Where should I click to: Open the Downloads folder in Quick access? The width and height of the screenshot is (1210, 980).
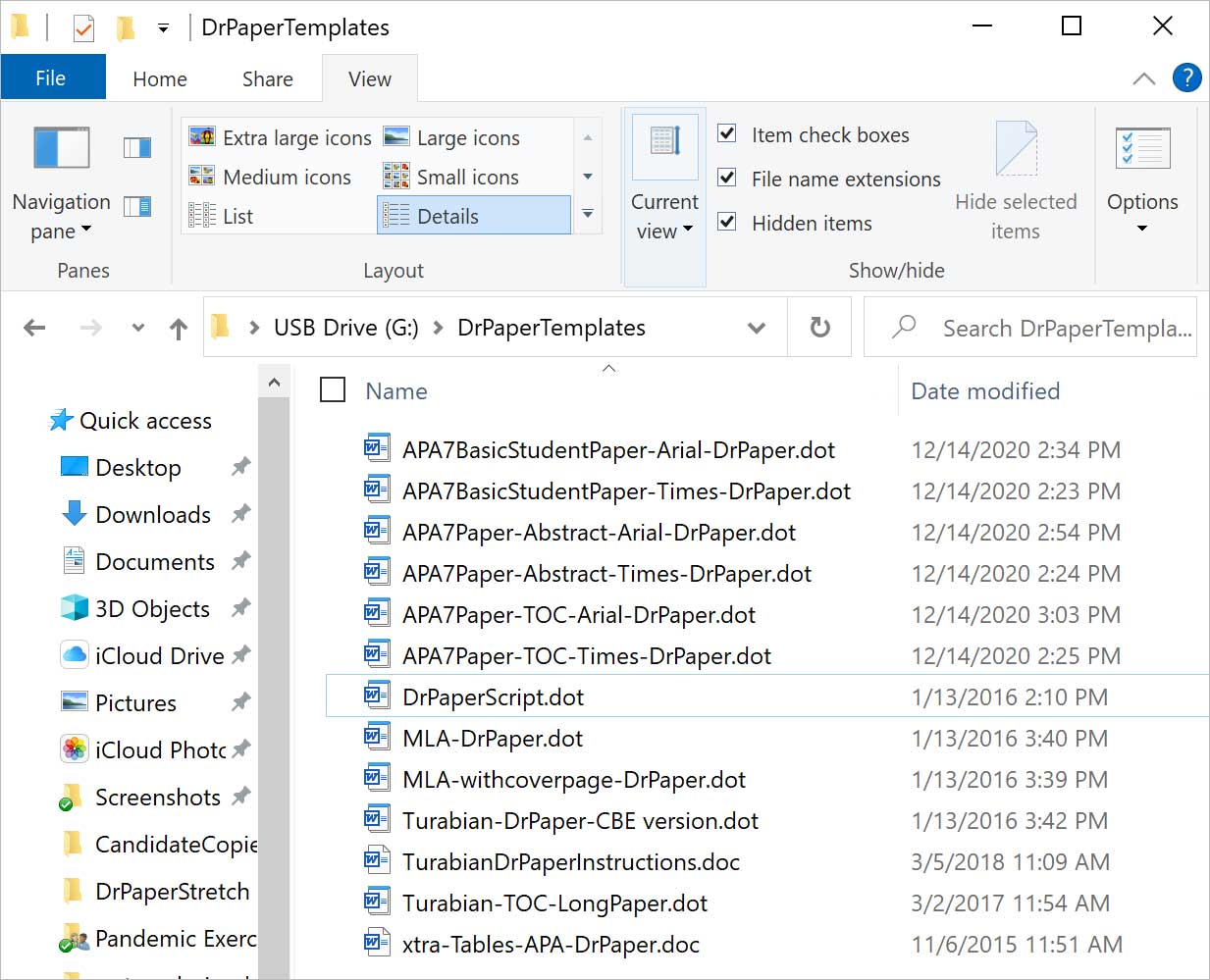pyautogui.click(x=152, y=515)
